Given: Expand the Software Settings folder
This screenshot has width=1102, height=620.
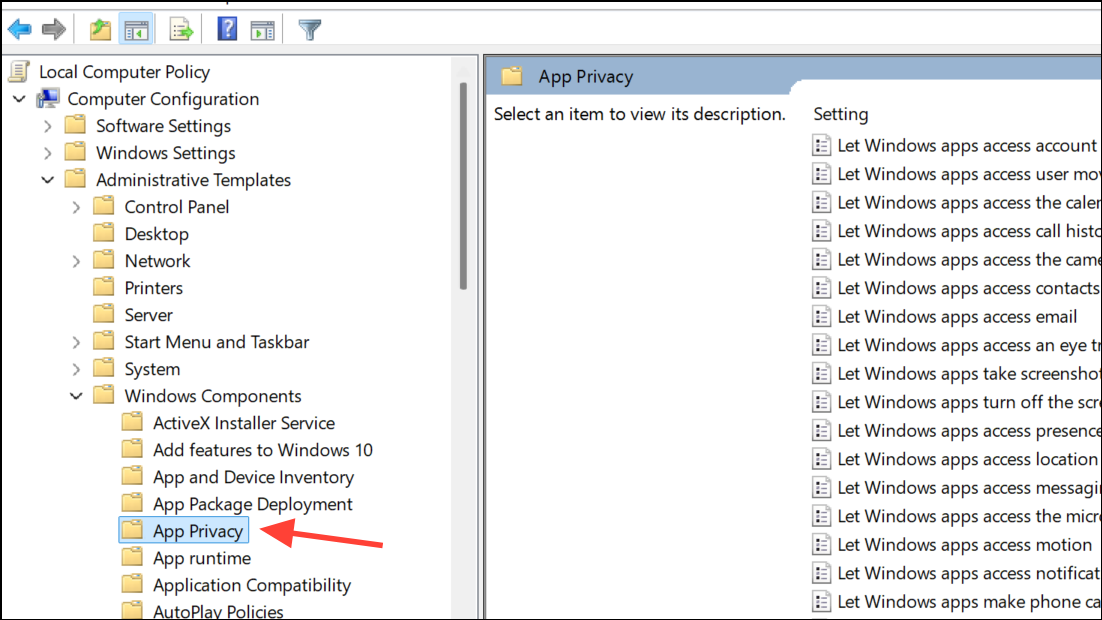Looking at the screenshot, I should pos(48,126).
